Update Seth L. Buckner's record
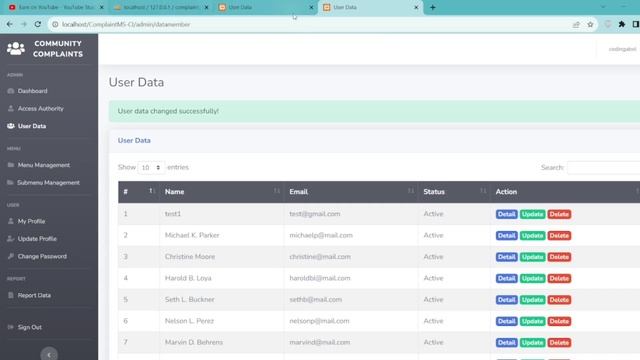 [x=532, y=300]
